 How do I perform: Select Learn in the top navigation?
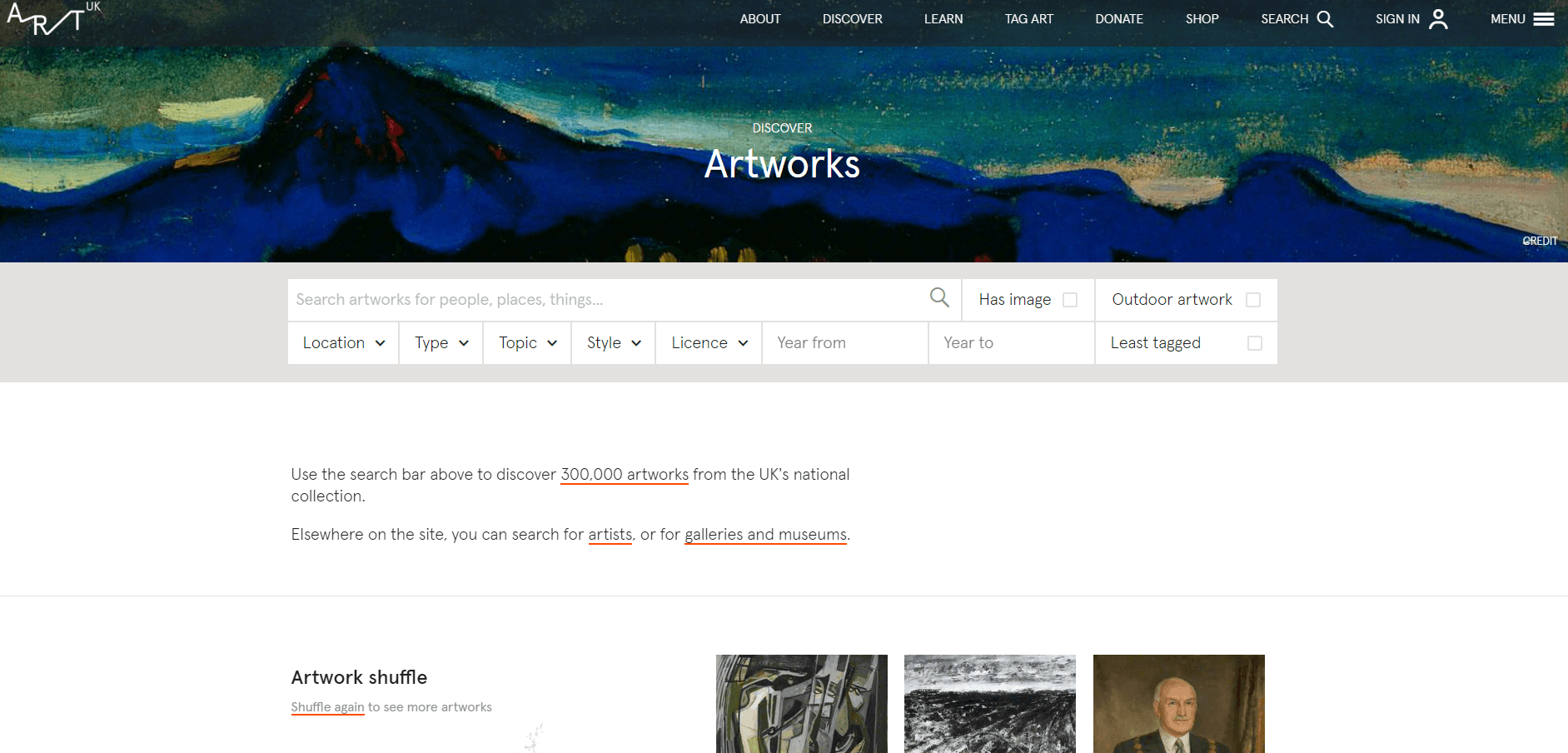(x=943, y=19)
